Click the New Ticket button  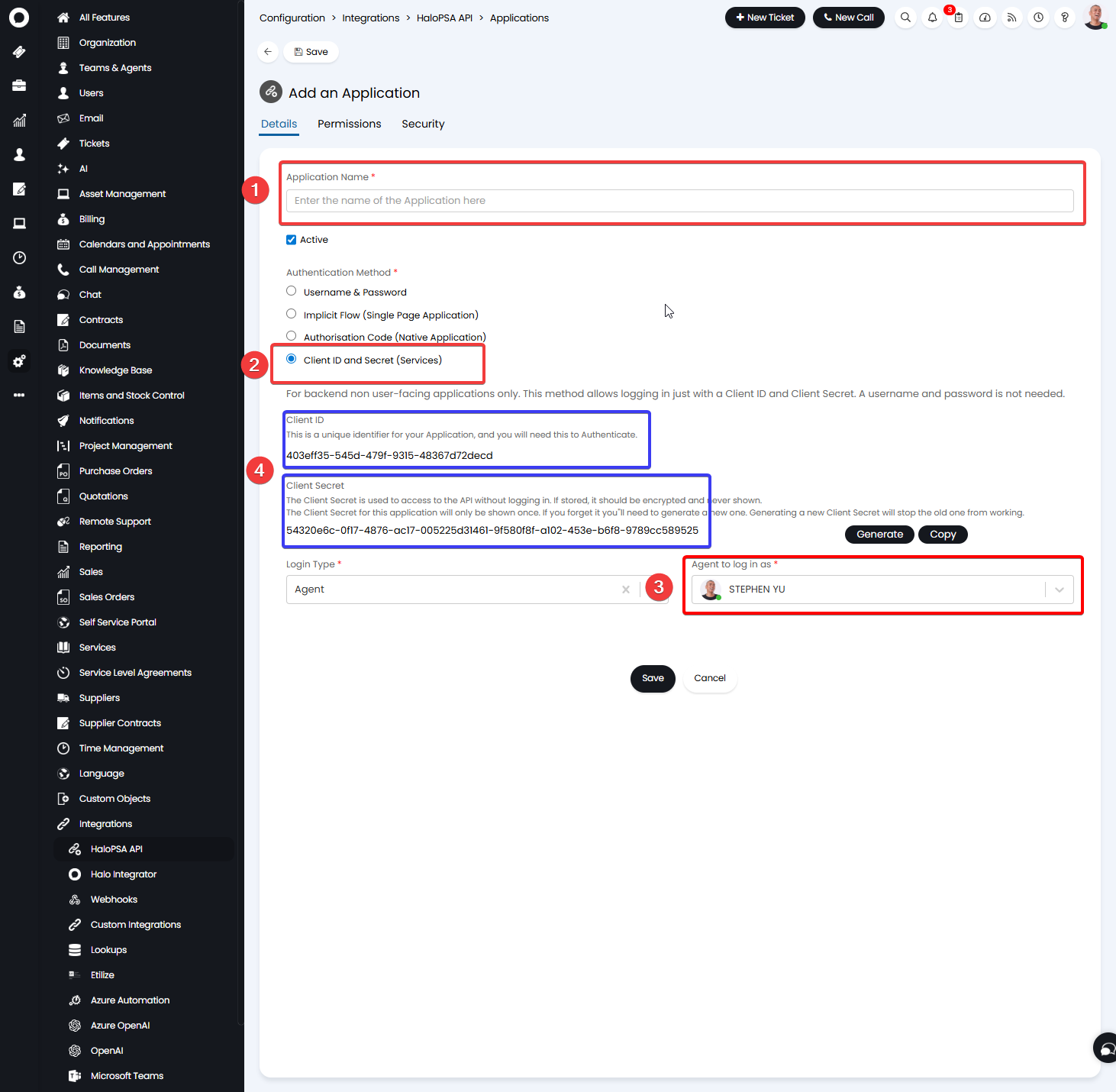tap(765, 18)
